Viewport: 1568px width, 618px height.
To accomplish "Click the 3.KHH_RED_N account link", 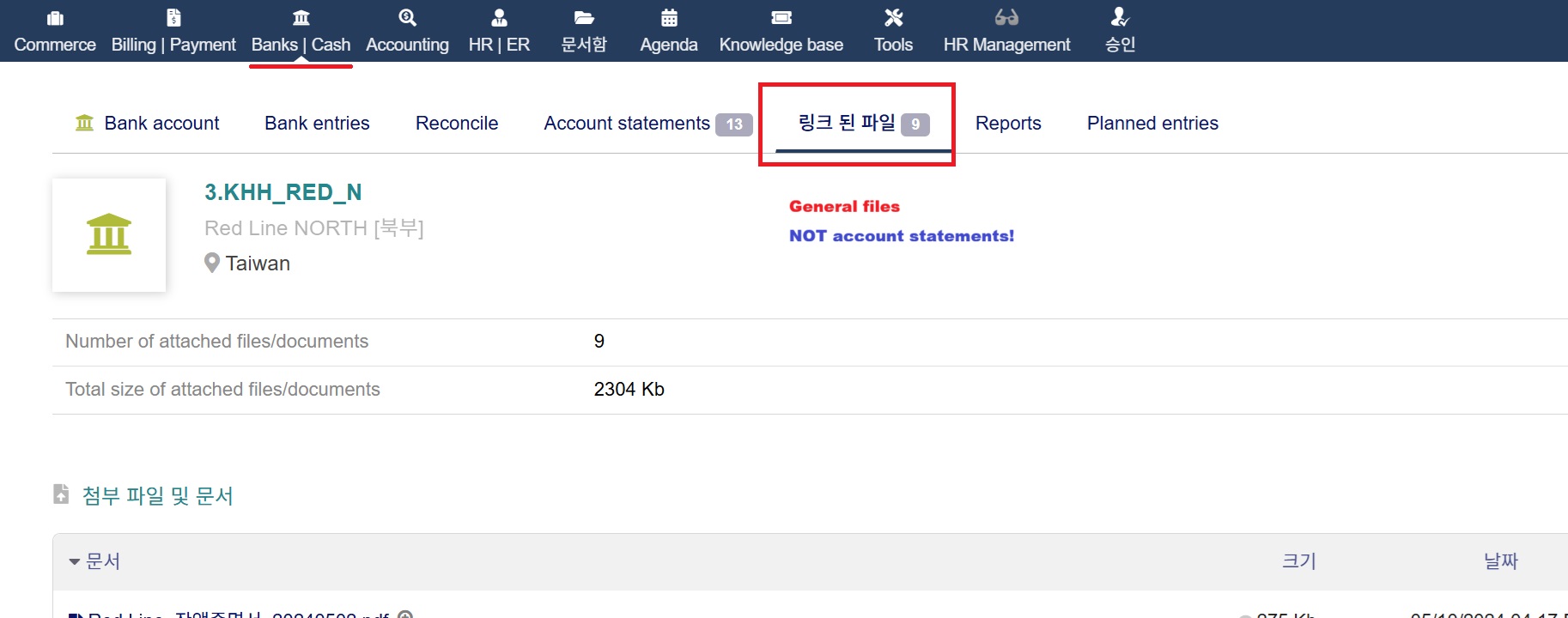I will pos(283,192).
